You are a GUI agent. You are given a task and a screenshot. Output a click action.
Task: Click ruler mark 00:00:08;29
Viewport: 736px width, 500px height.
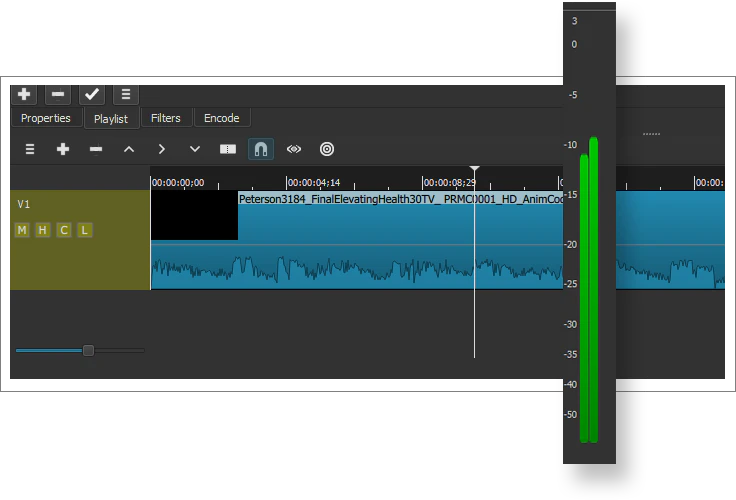coord(450,183)
